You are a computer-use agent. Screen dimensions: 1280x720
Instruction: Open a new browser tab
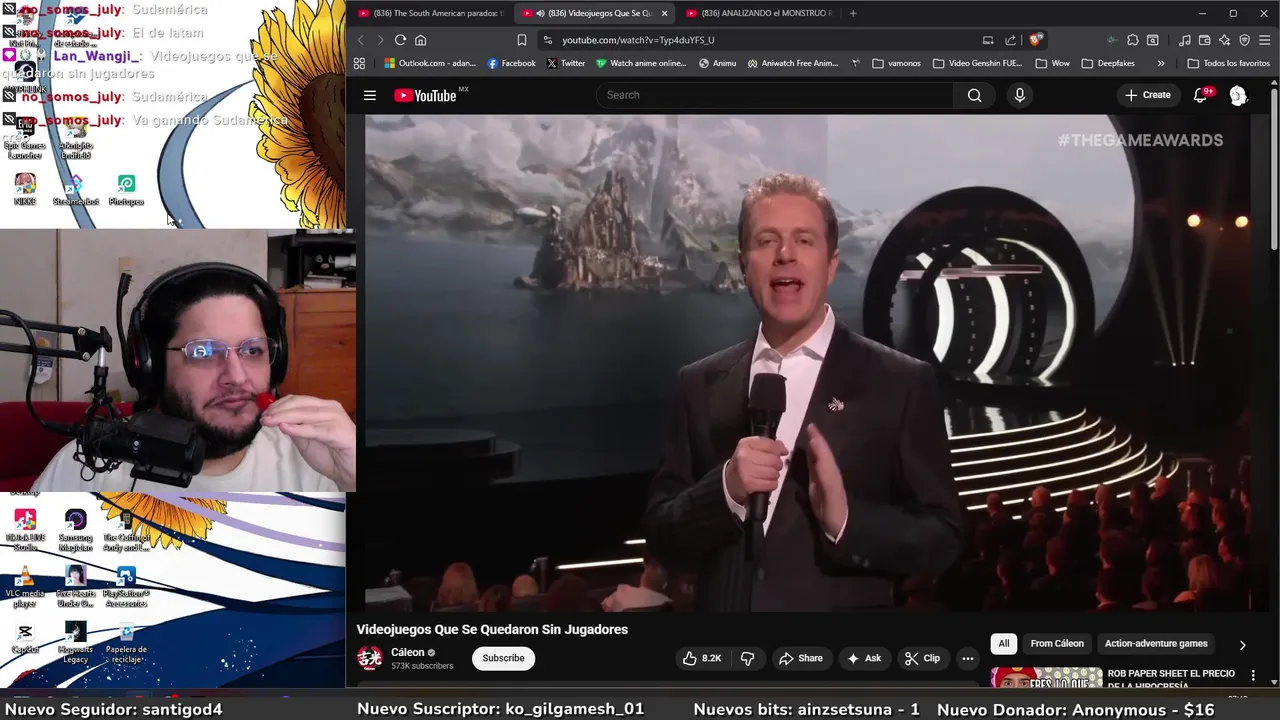853,13
